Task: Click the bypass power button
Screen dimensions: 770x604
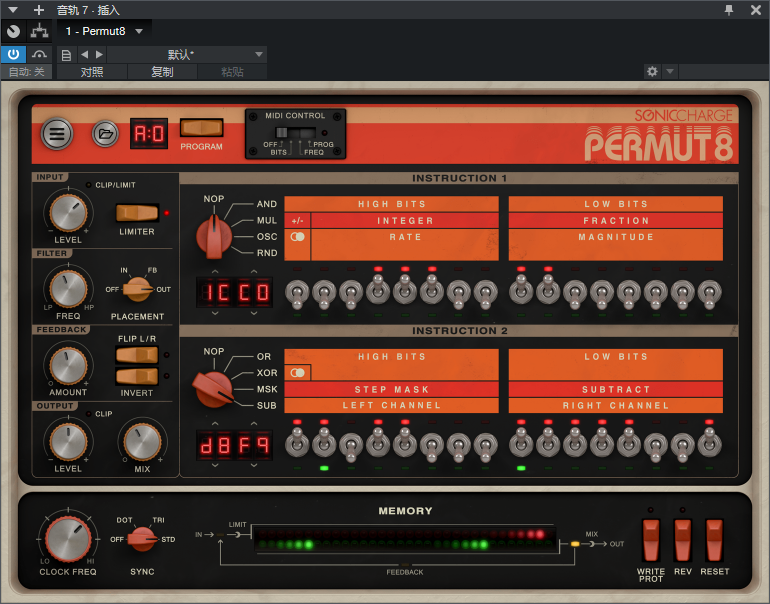Action: pos(13,54)
